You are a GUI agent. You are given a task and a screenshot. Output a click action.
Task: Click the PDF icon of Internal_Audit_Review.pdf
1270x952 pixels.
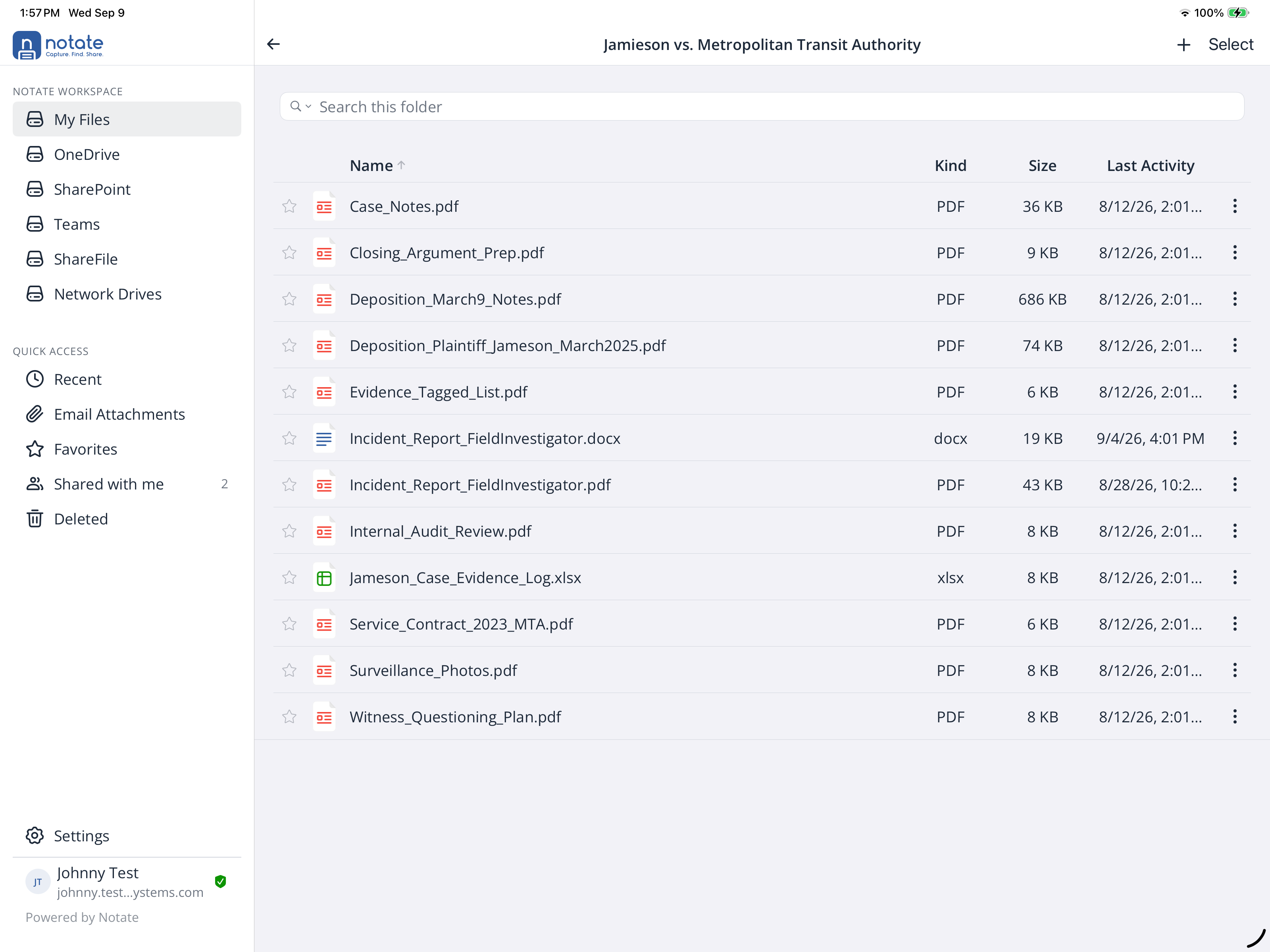[x=324, y=532]
